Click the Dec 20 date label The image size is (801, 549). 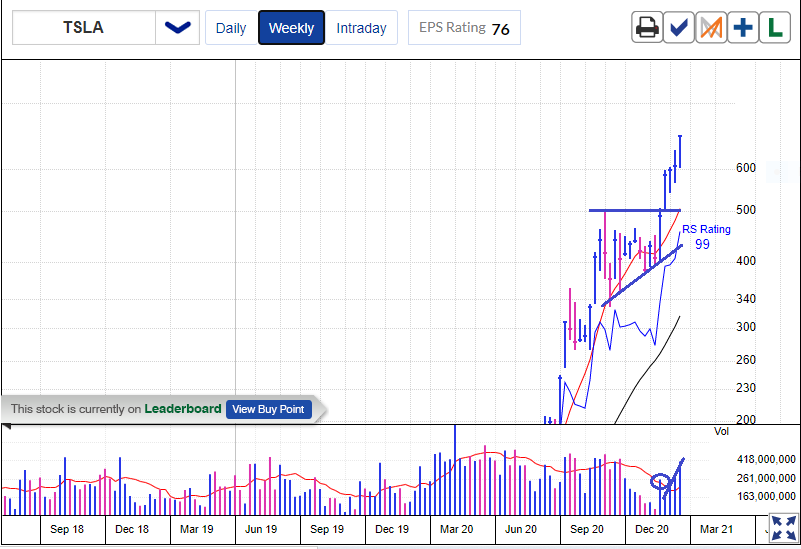click(652, 529)
